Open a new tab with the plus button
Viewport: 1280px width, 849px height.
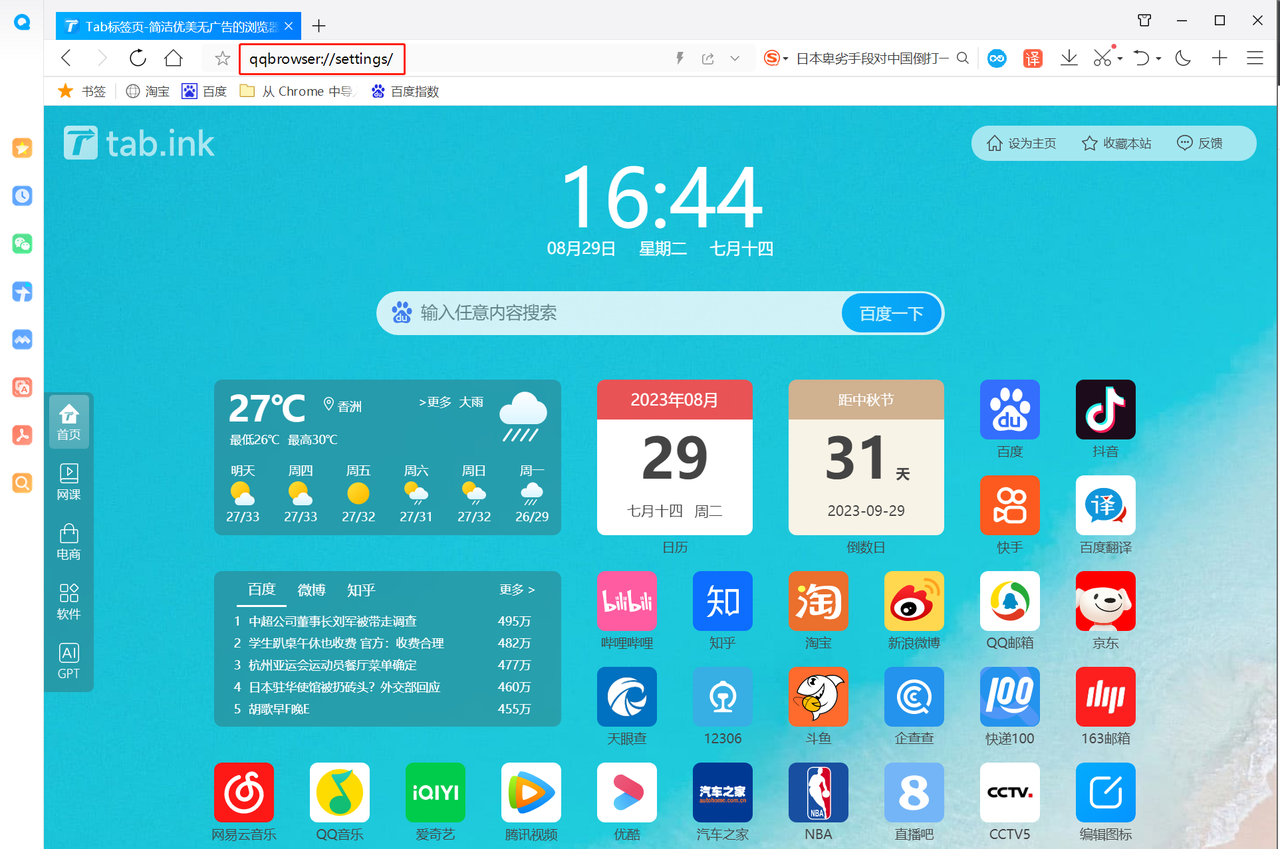pyautogui.click(x=319, y=25)
